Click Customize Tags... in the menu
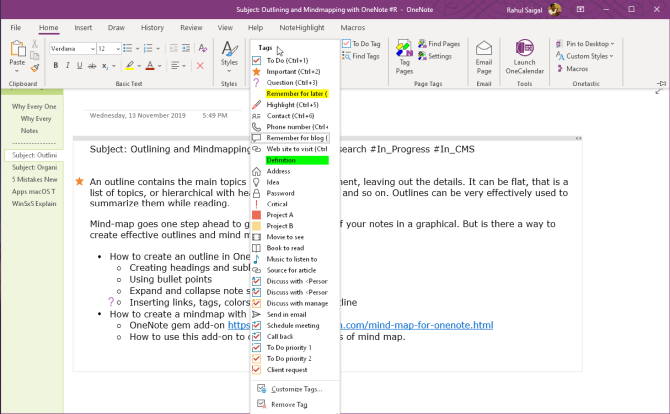 click(x=295, y=389)
